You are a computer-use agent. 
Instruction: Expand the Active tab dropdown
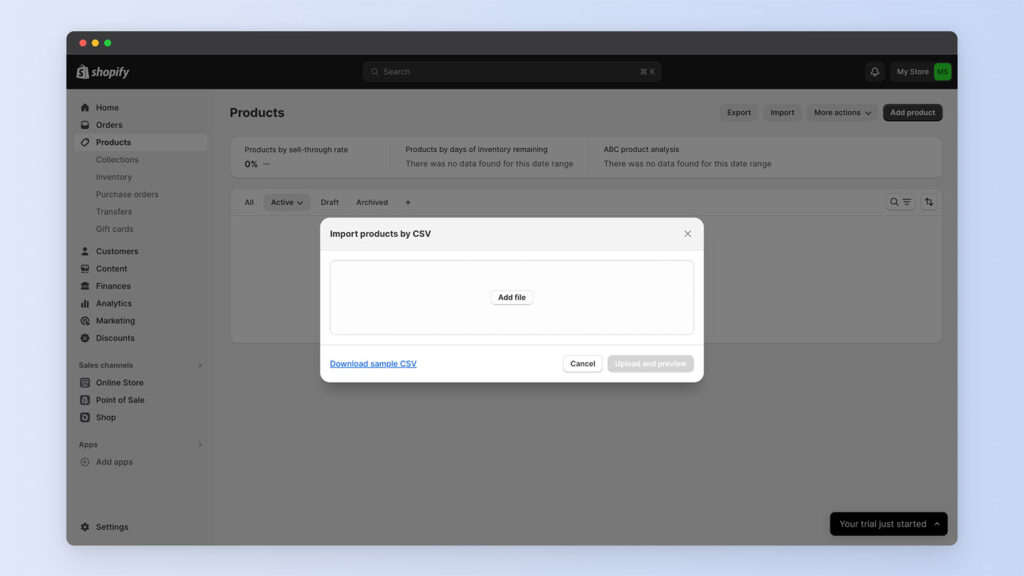pos(287,202)
